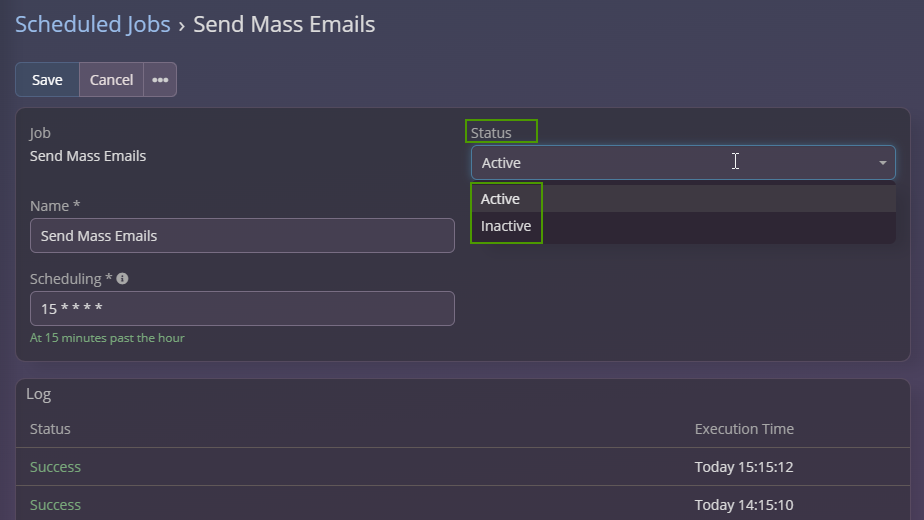The width and height of the screenshot is (924, 520).
Task: Click the first Success log entry
Action: (x=55, y=467)
